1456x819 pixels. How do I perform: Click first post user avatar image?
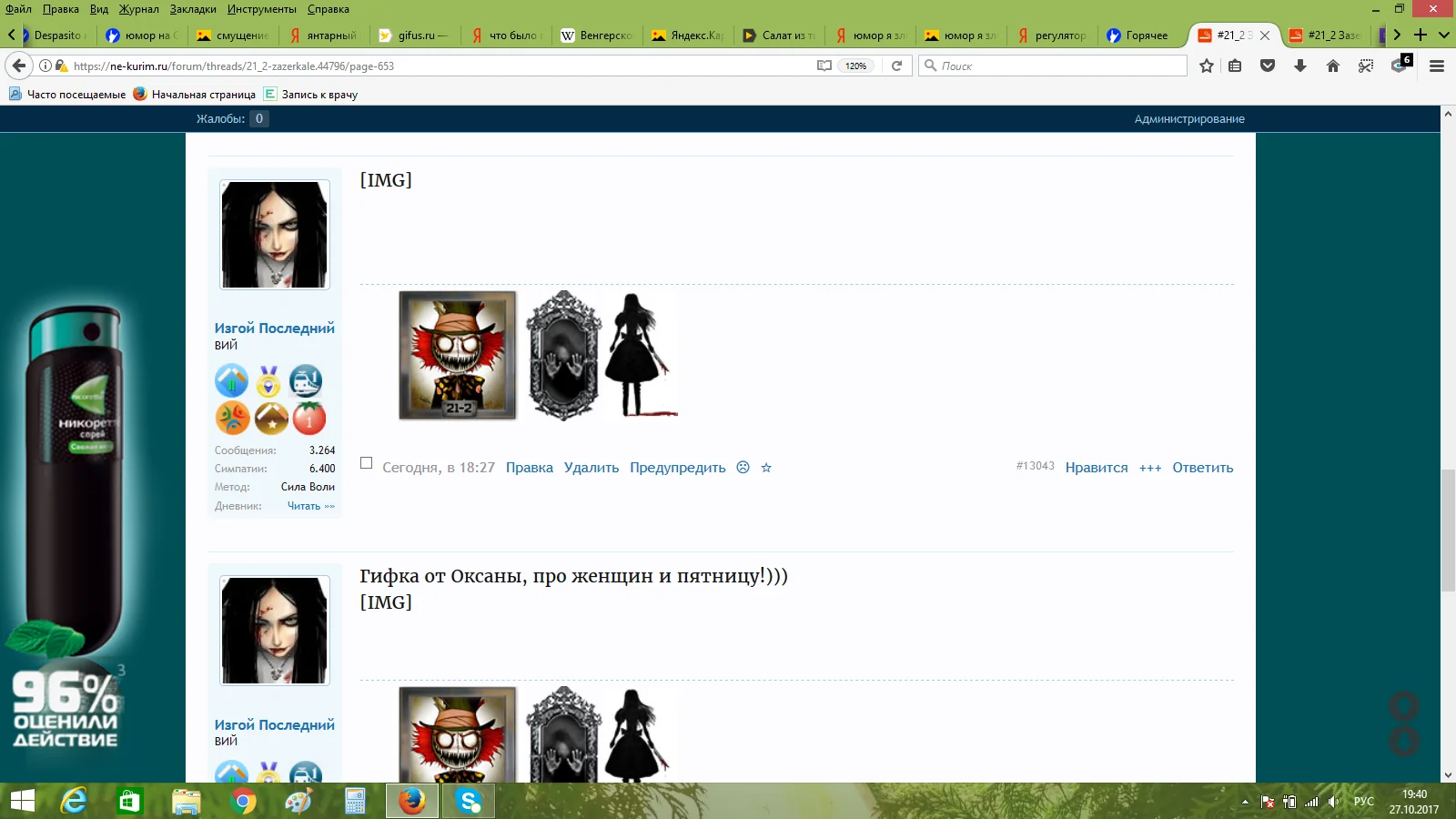coord(275,235)
